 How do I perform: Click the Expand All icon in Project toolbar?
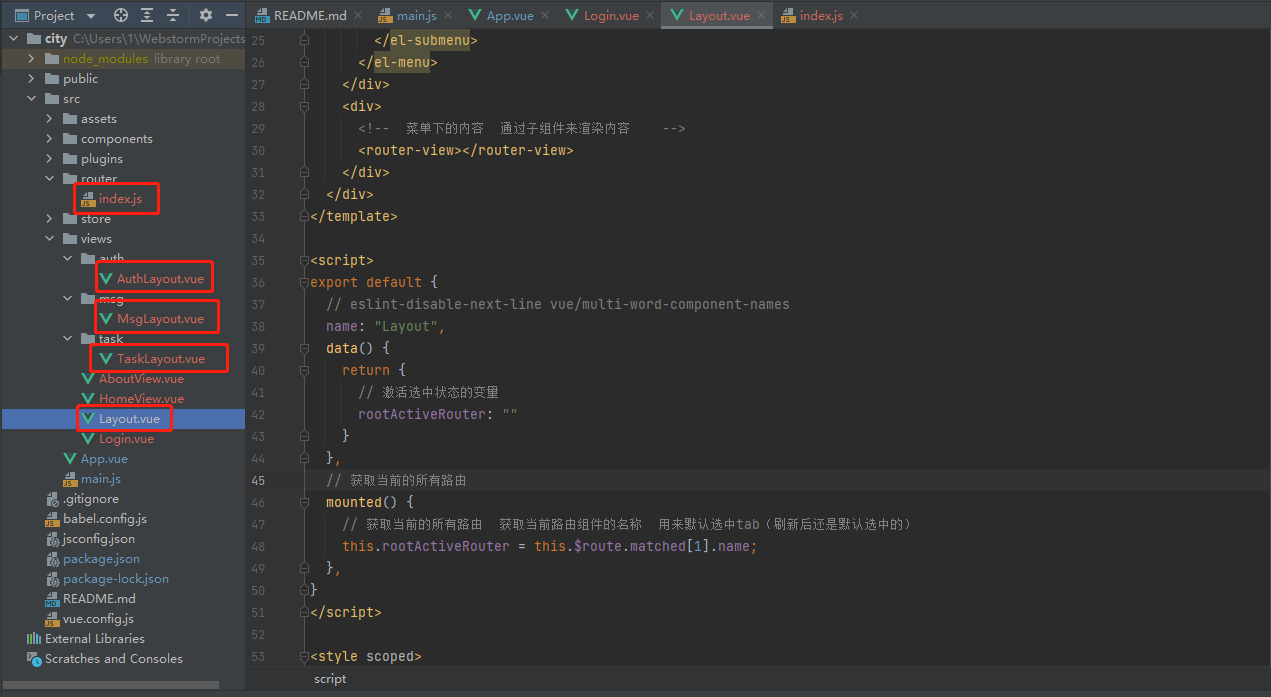pos(147,15)
